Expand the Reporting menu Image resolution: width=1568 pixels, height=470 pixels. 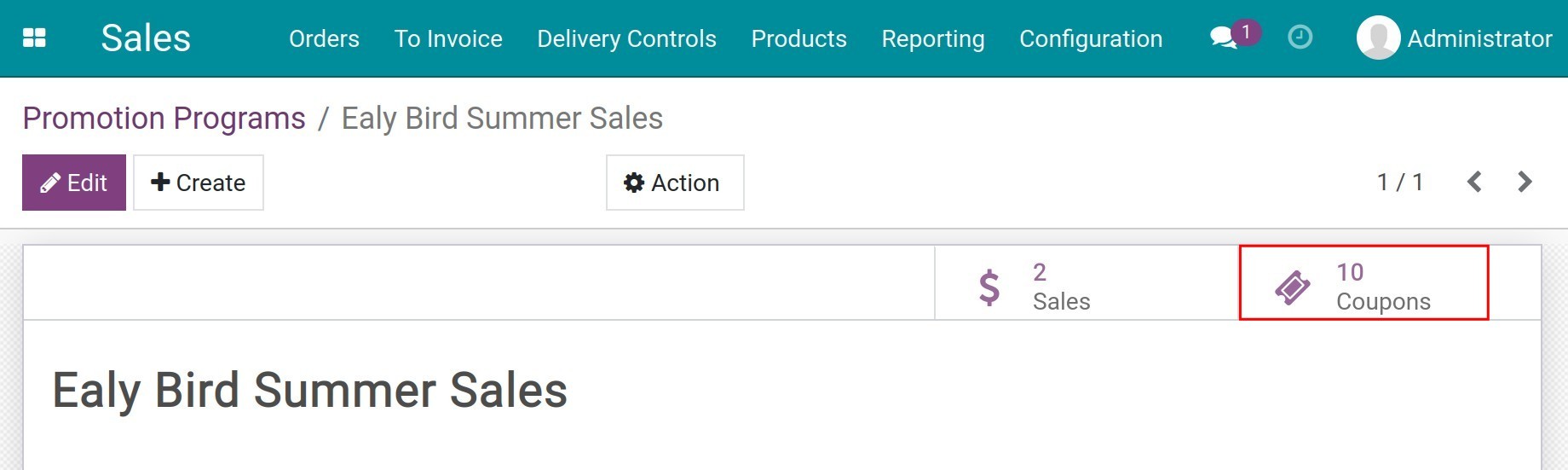(x=933, y=38)
